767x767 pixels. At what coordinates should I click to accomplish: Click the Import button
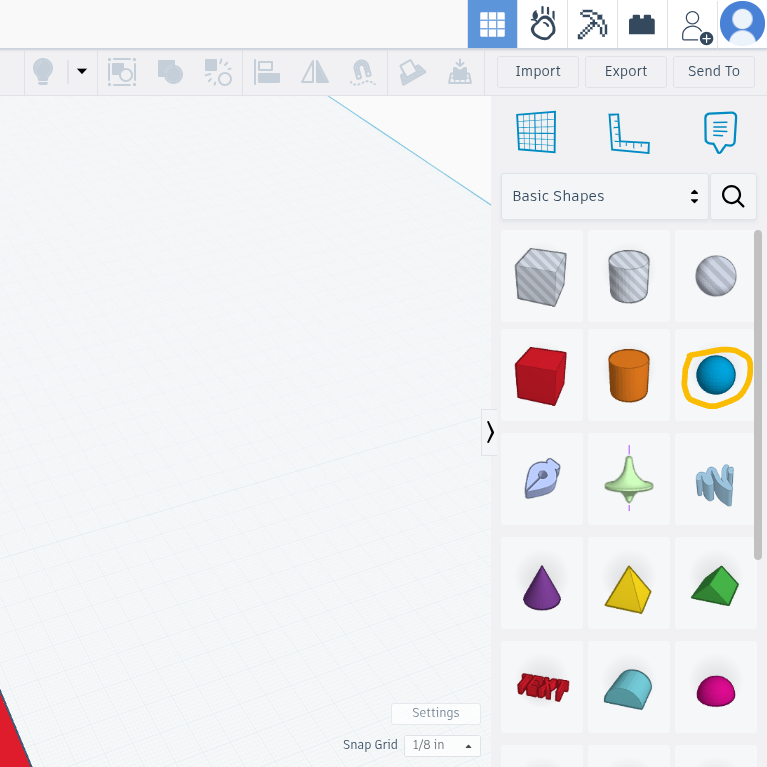click(538, 71)
